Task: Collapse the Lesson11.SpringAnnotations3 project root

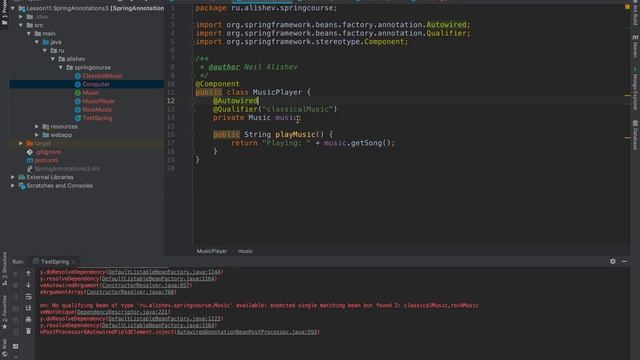Action: 13,8
